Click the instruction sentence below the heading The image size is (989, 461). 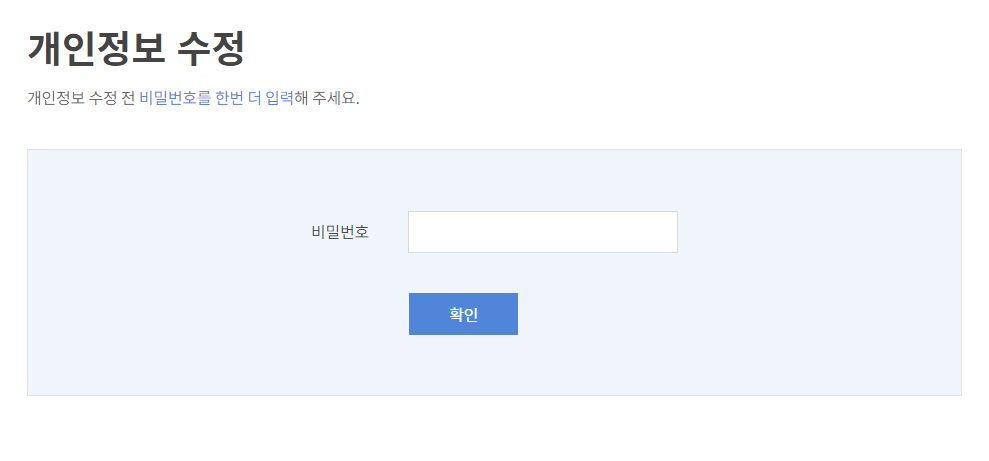[x=193, y=99]
